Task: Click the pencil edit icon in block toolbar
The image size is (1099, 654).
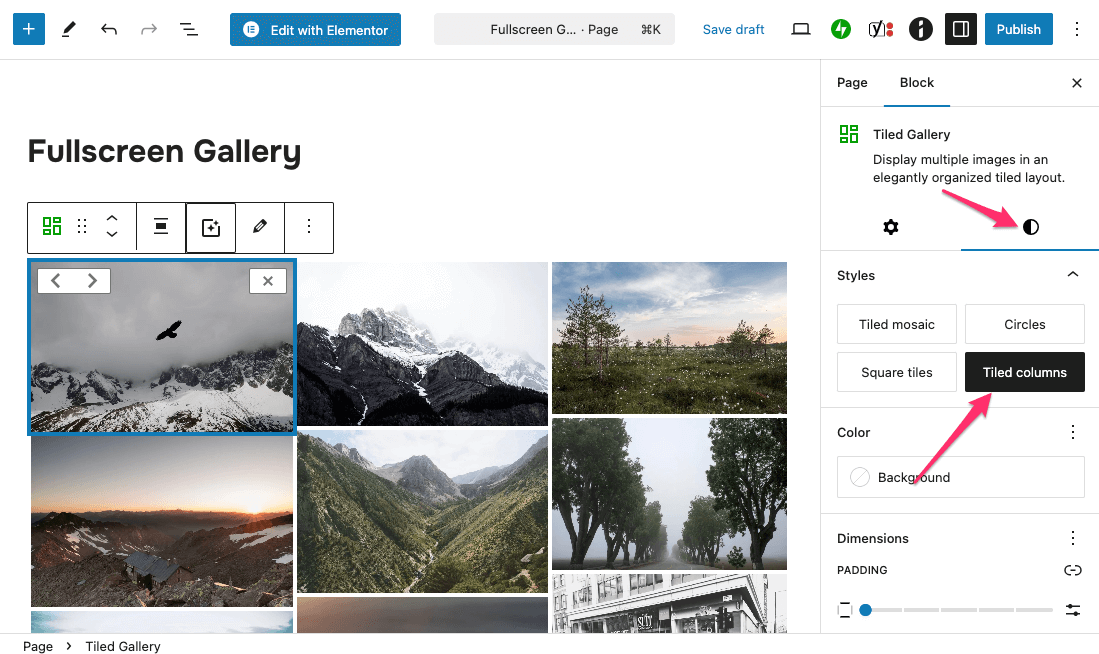Action: pyautogui.click(x=260, y=227)
